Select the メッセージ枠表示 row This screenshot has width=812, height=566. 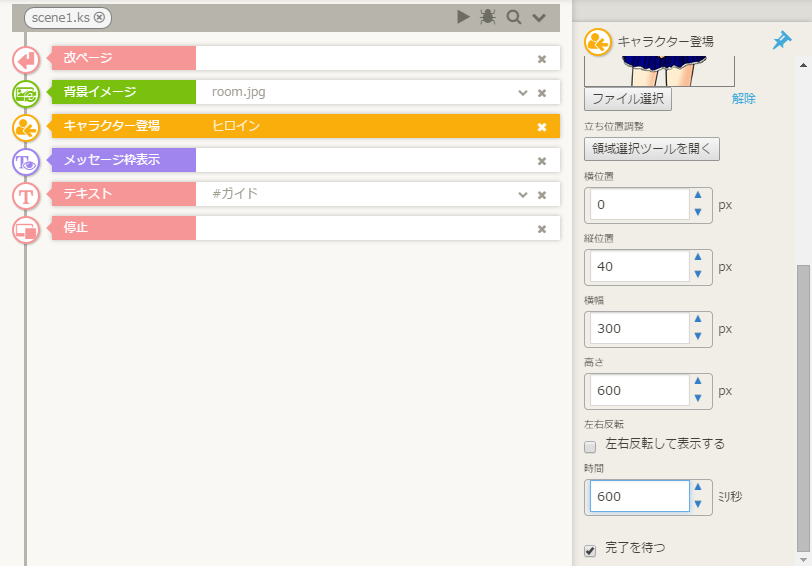pos(306,160)
